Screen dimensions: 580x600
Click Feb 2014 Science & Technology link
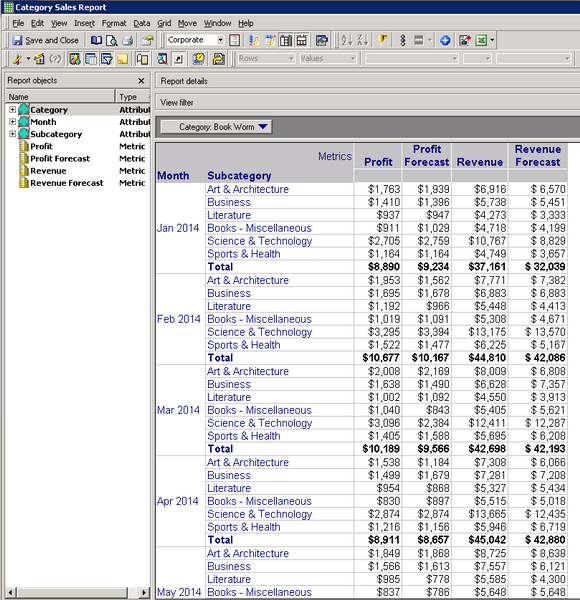click(x=259, y=332)
